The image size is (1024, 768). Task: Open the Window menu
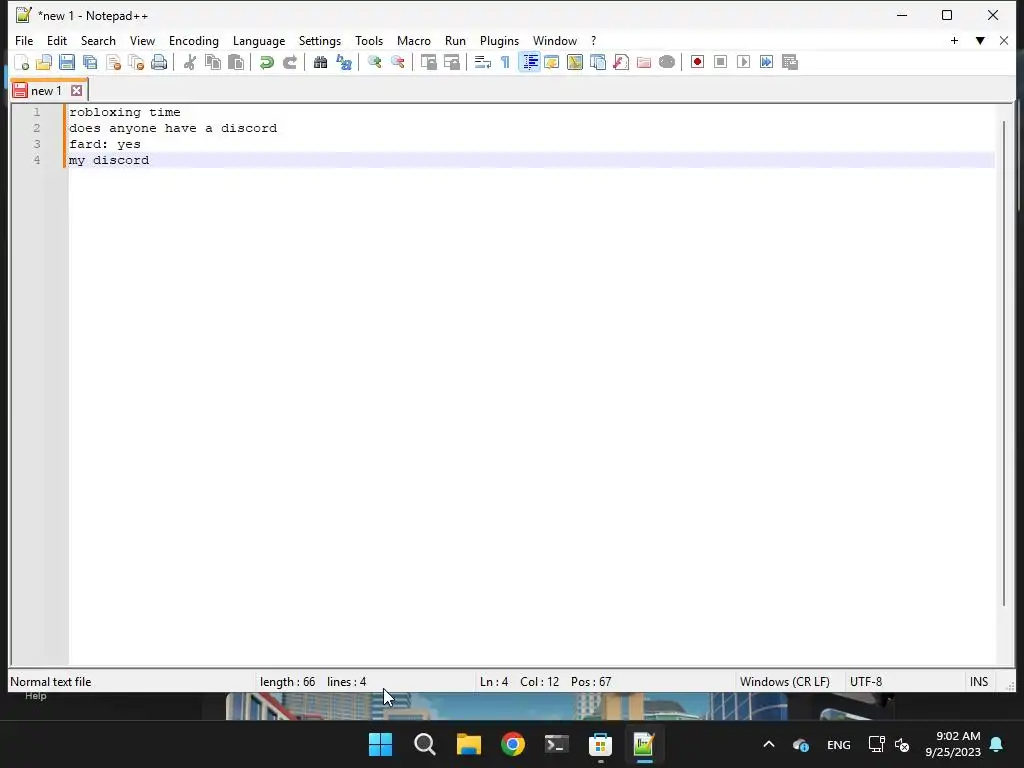click(x=555, y=40)
